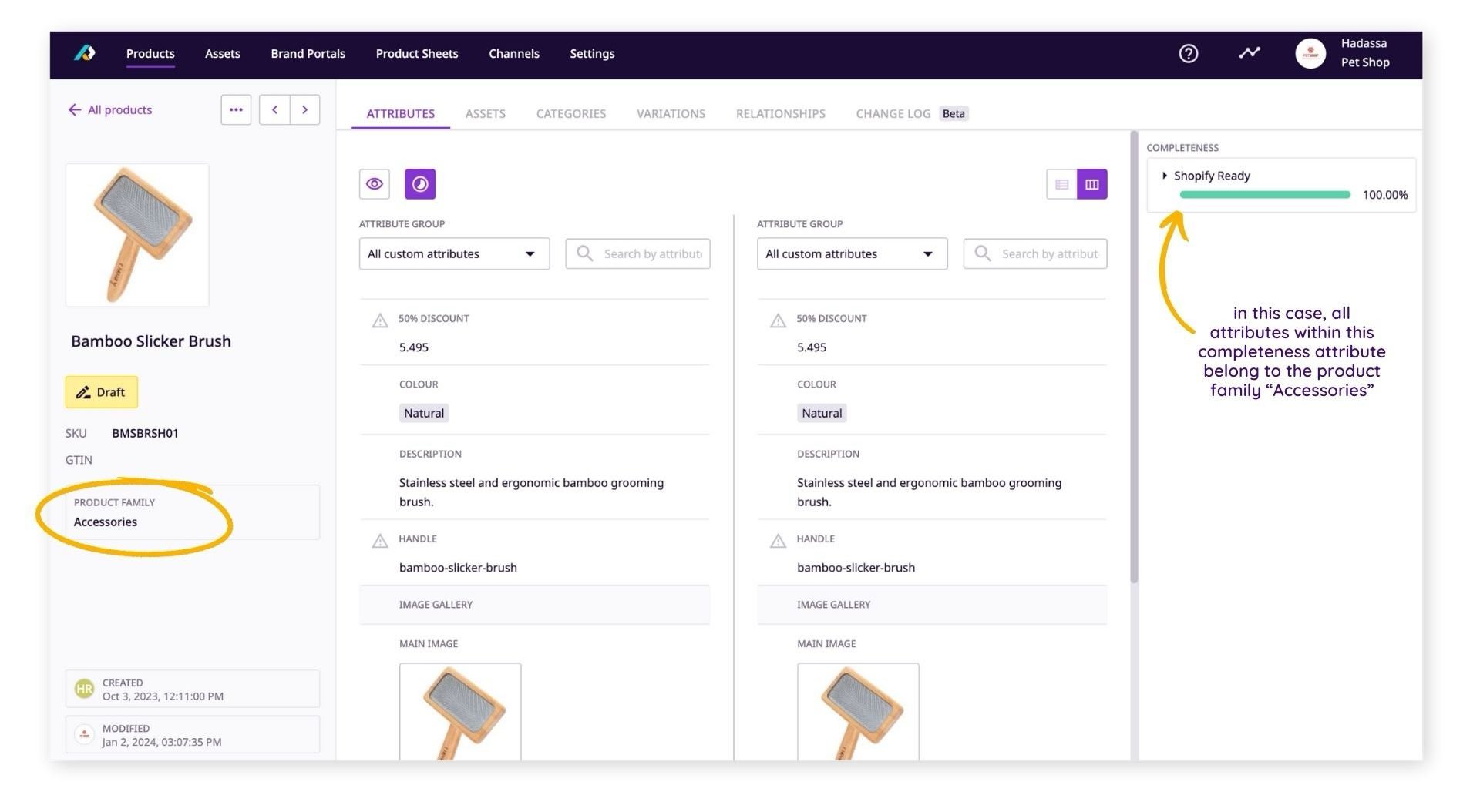Toggle the Draft status badge
The image size is (1480, 812).
(101, 392)
